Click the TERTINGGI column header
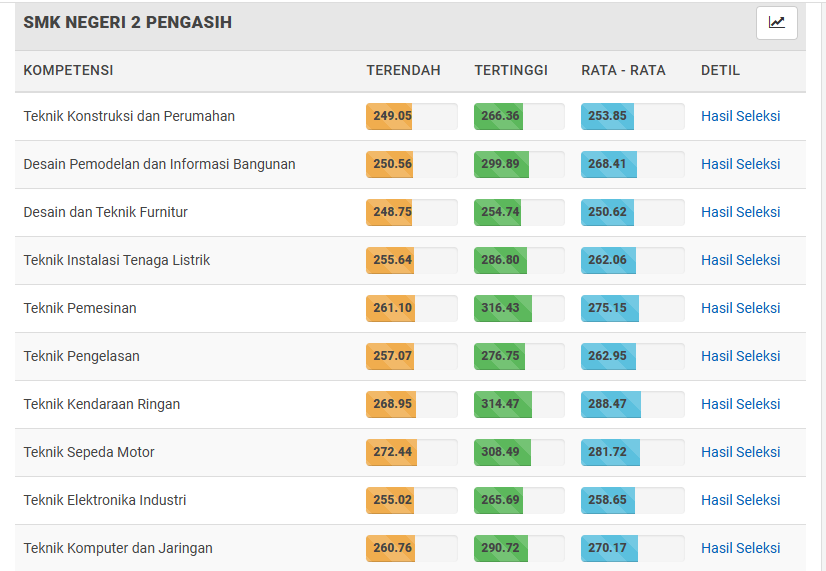This screenshot has height=571, width=826. tap(511, 70)
